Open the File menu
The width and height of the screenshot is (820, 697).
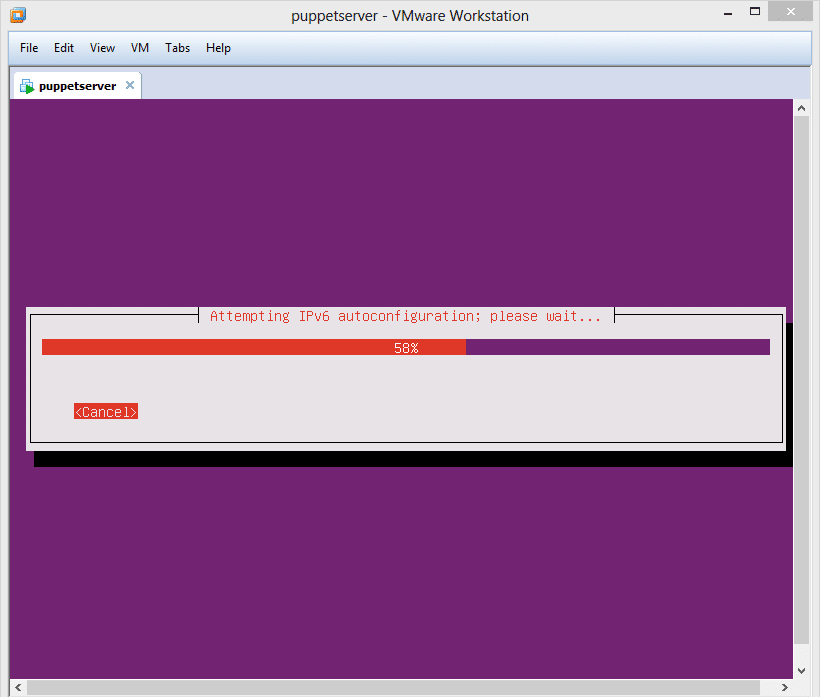(29, 48)
